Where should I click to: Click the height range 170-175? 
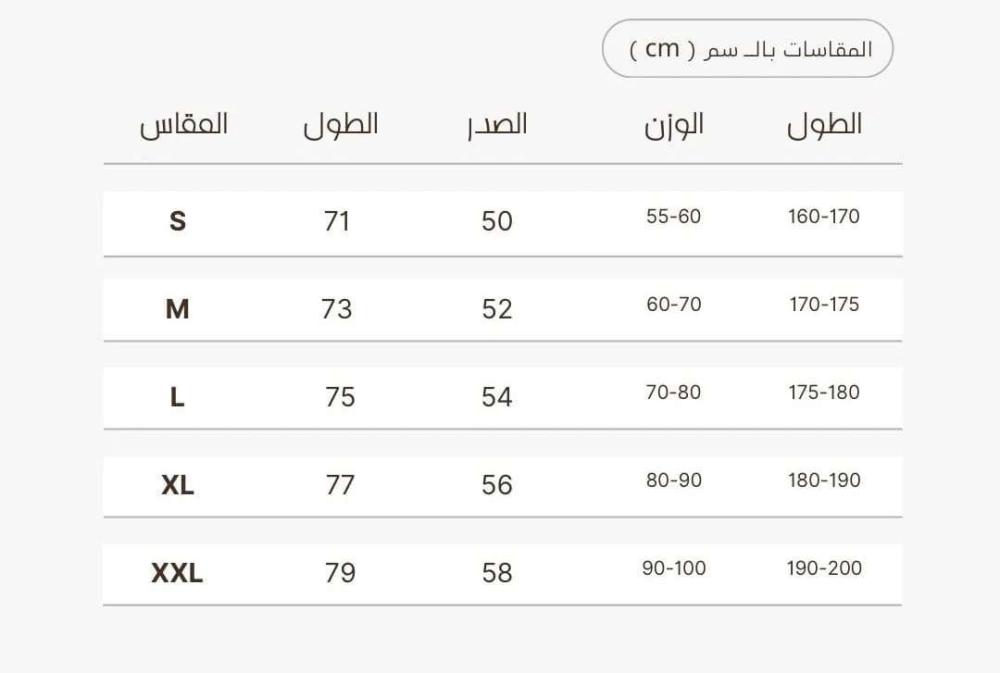pyautogui.click(x=824, y=304)
